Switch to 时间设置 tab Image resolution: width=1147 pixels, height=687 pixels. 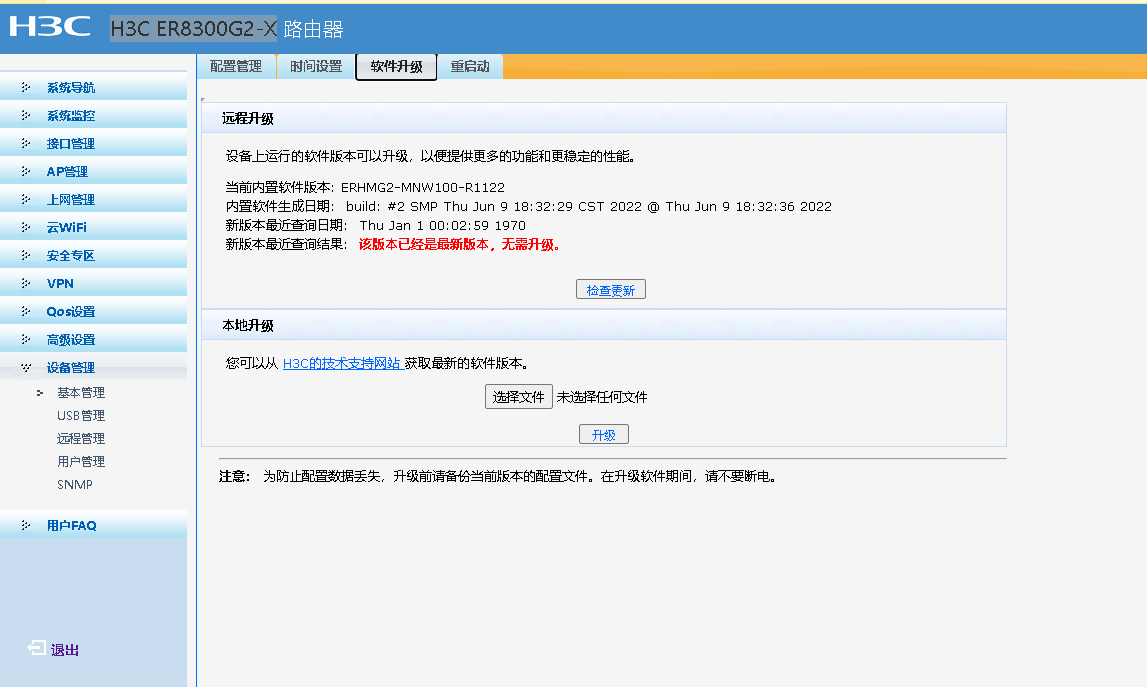point(316,67)
